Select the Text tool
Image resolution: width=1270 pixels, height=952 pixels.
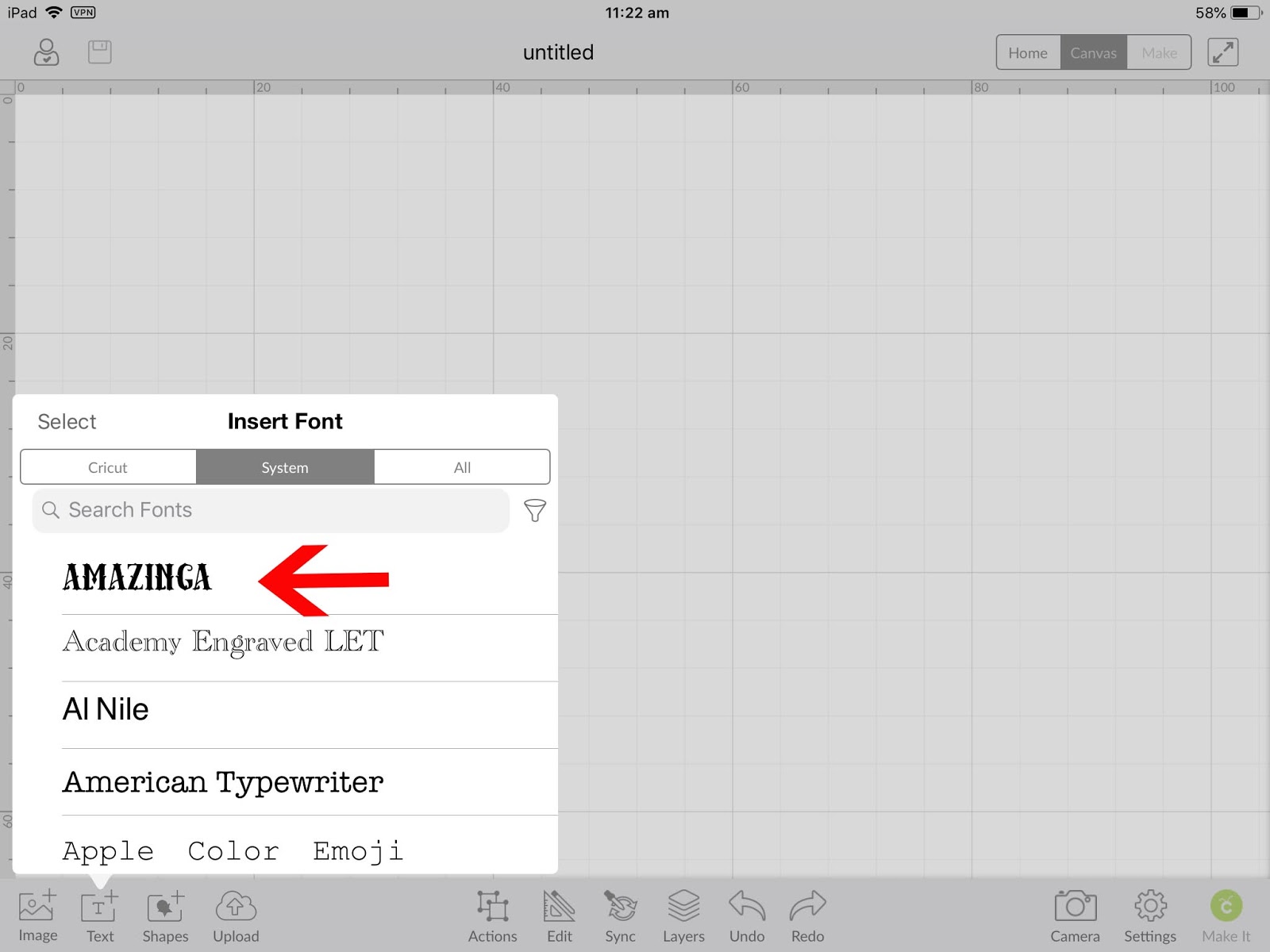(100, 916)
